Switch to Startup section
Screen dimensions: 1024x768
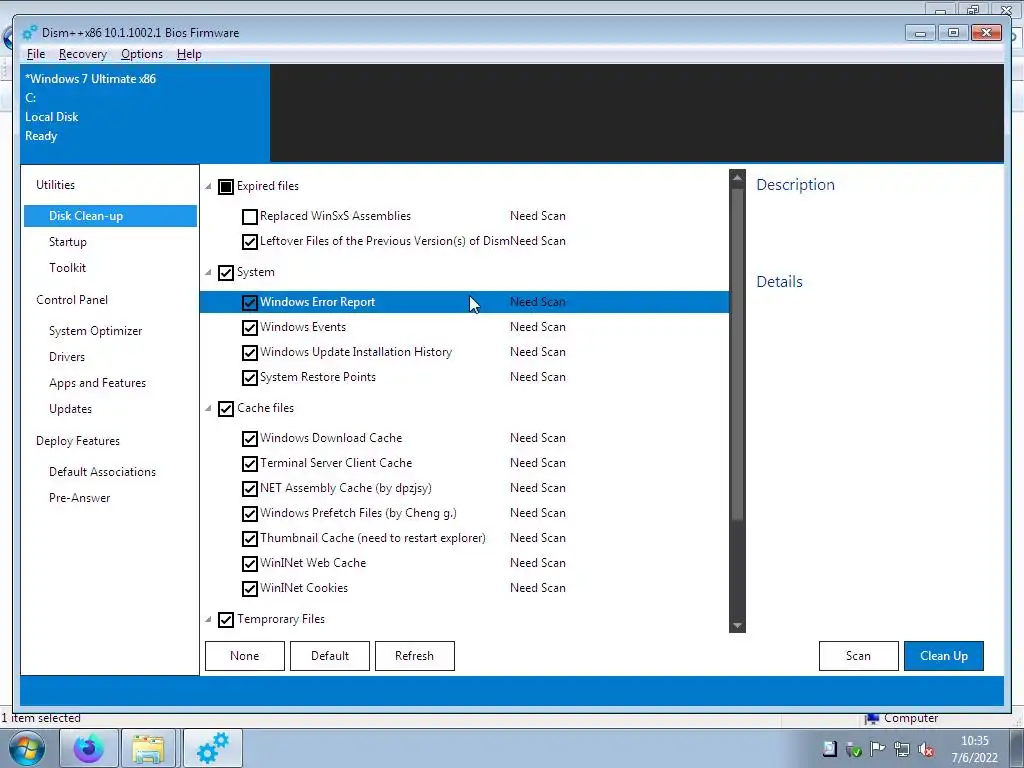[68, 242]
